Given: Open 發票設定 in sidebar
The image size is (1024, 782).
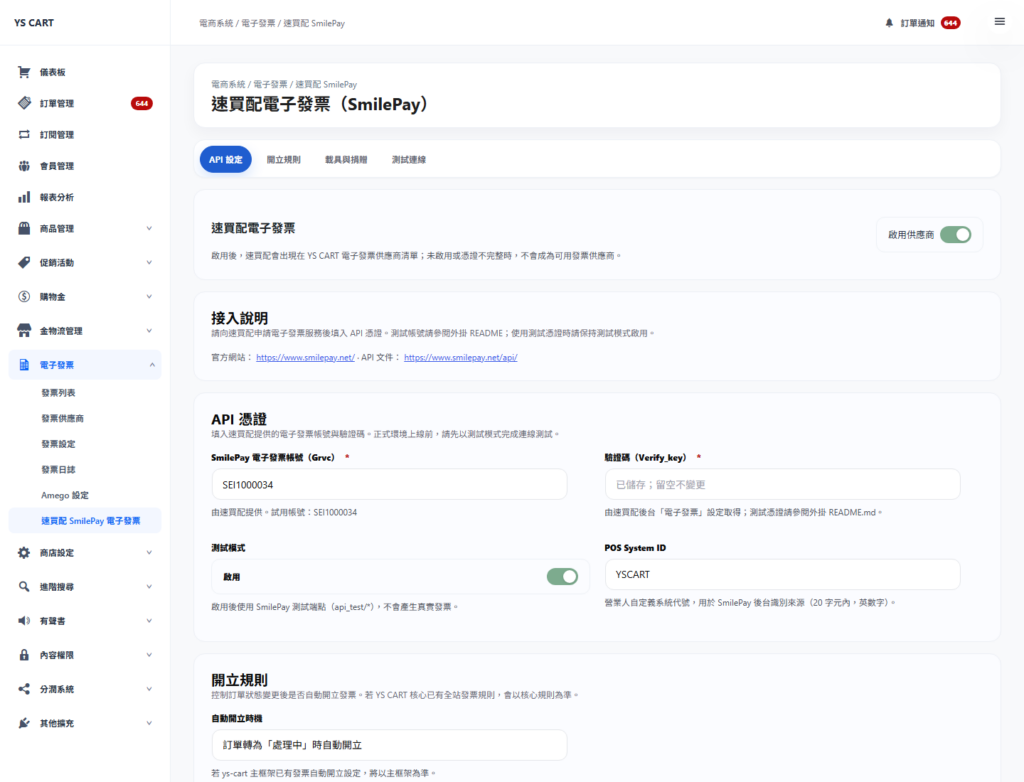Looking at the screenshot, I should click(x=58, y=444).
